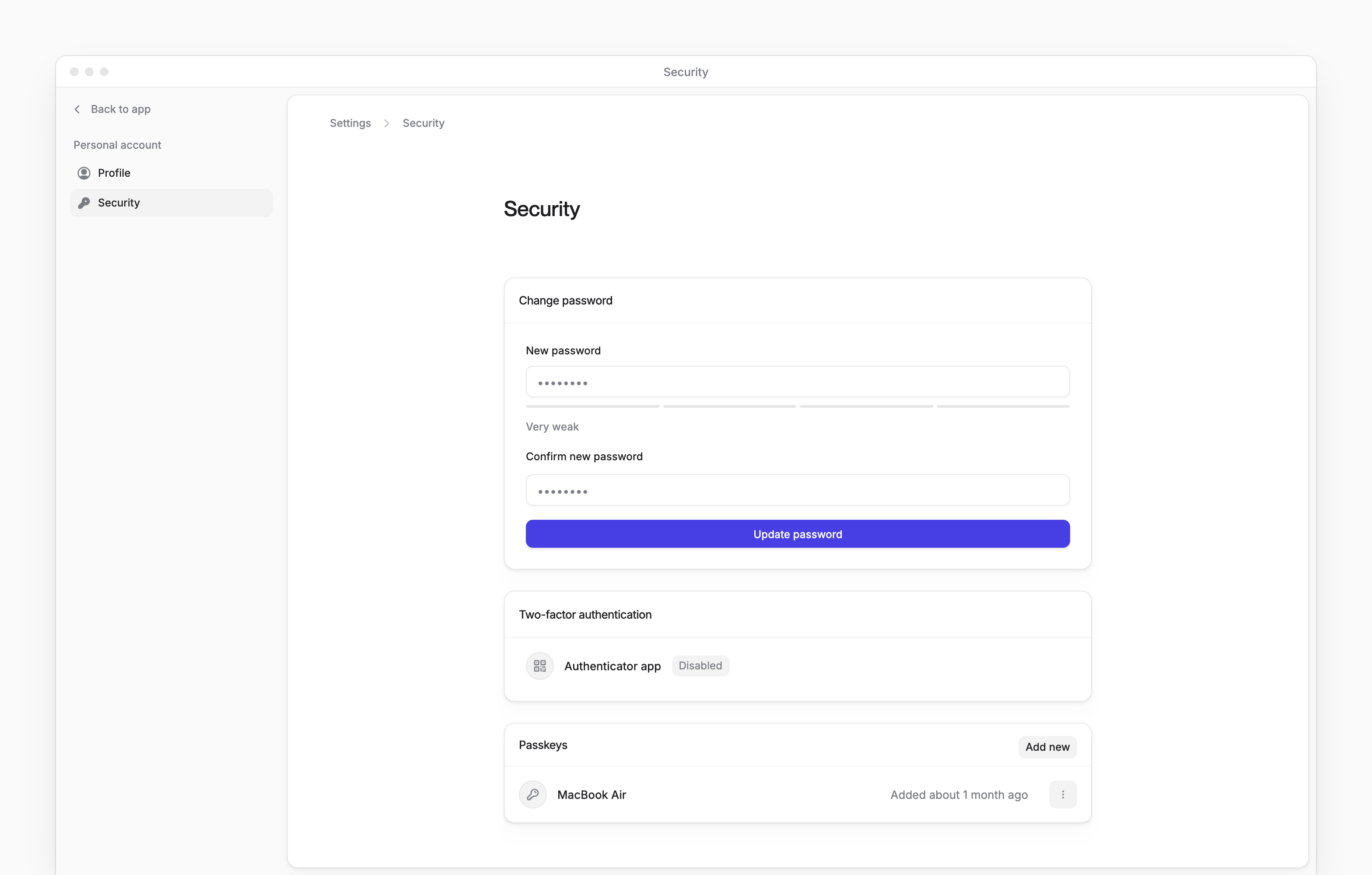Click the Confirm new password label

coord(584,456)
